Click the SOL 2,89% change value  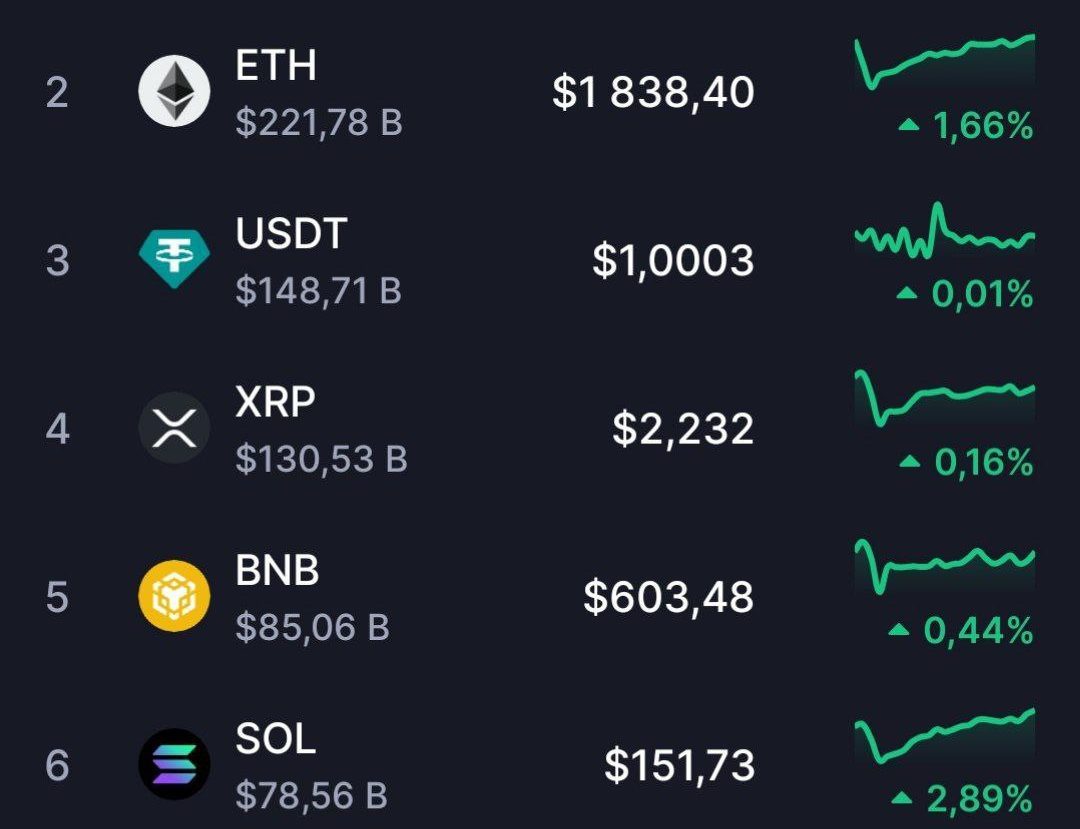point(979,799)
